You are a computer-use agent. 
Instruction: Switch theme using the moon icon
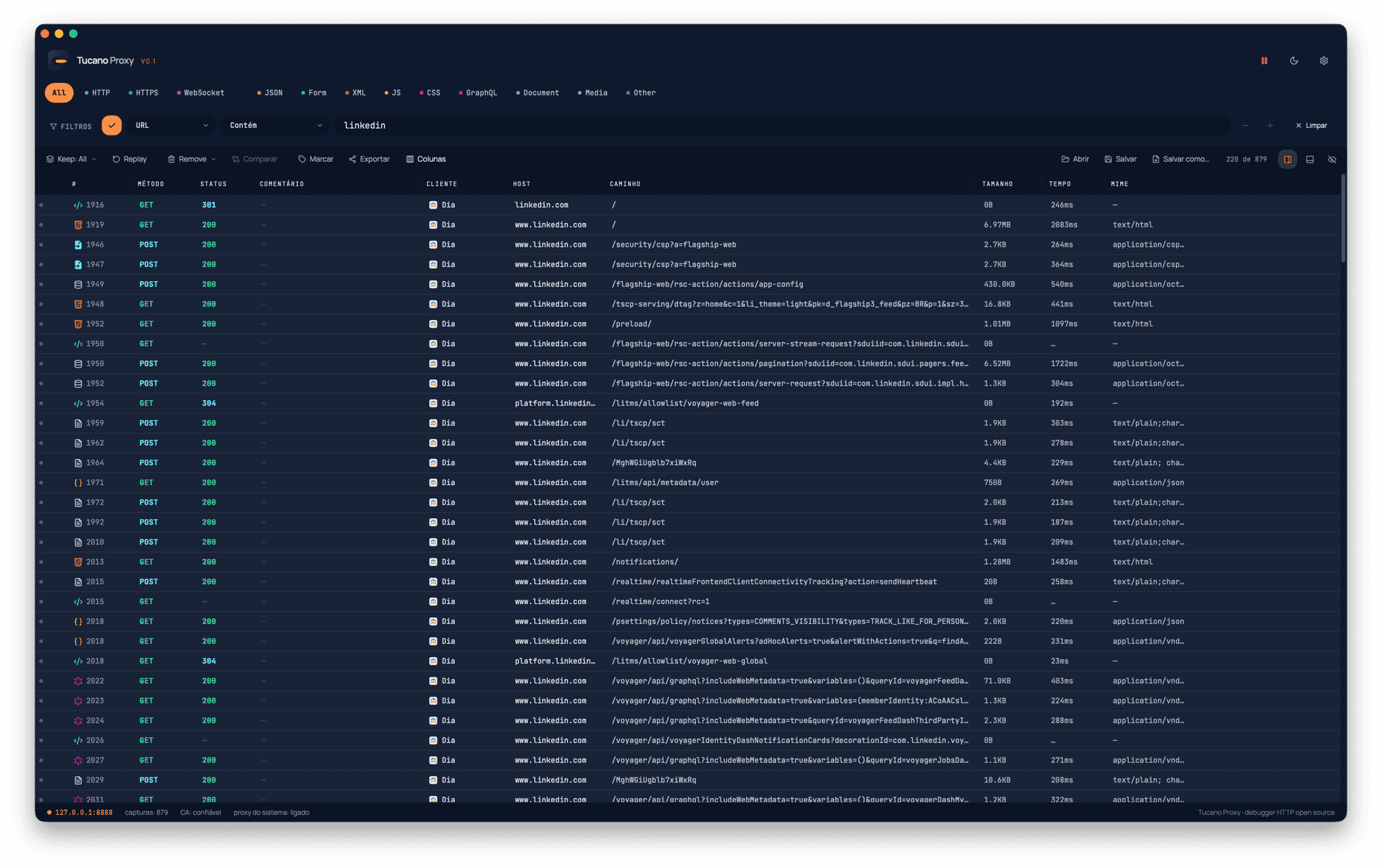point(1294,61)
